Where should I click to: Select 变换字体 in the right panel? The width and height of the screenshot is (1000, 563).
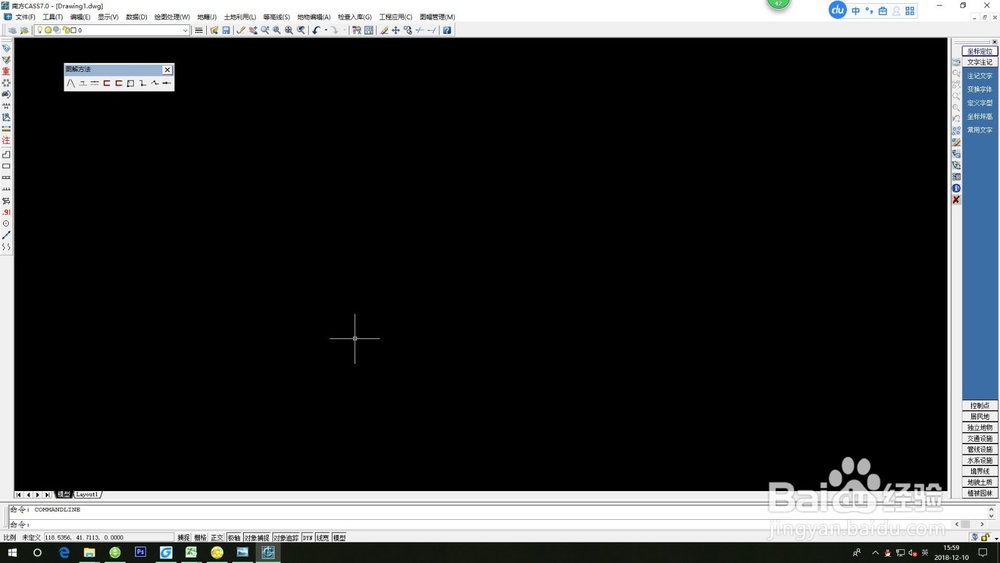tap(980, 89)
